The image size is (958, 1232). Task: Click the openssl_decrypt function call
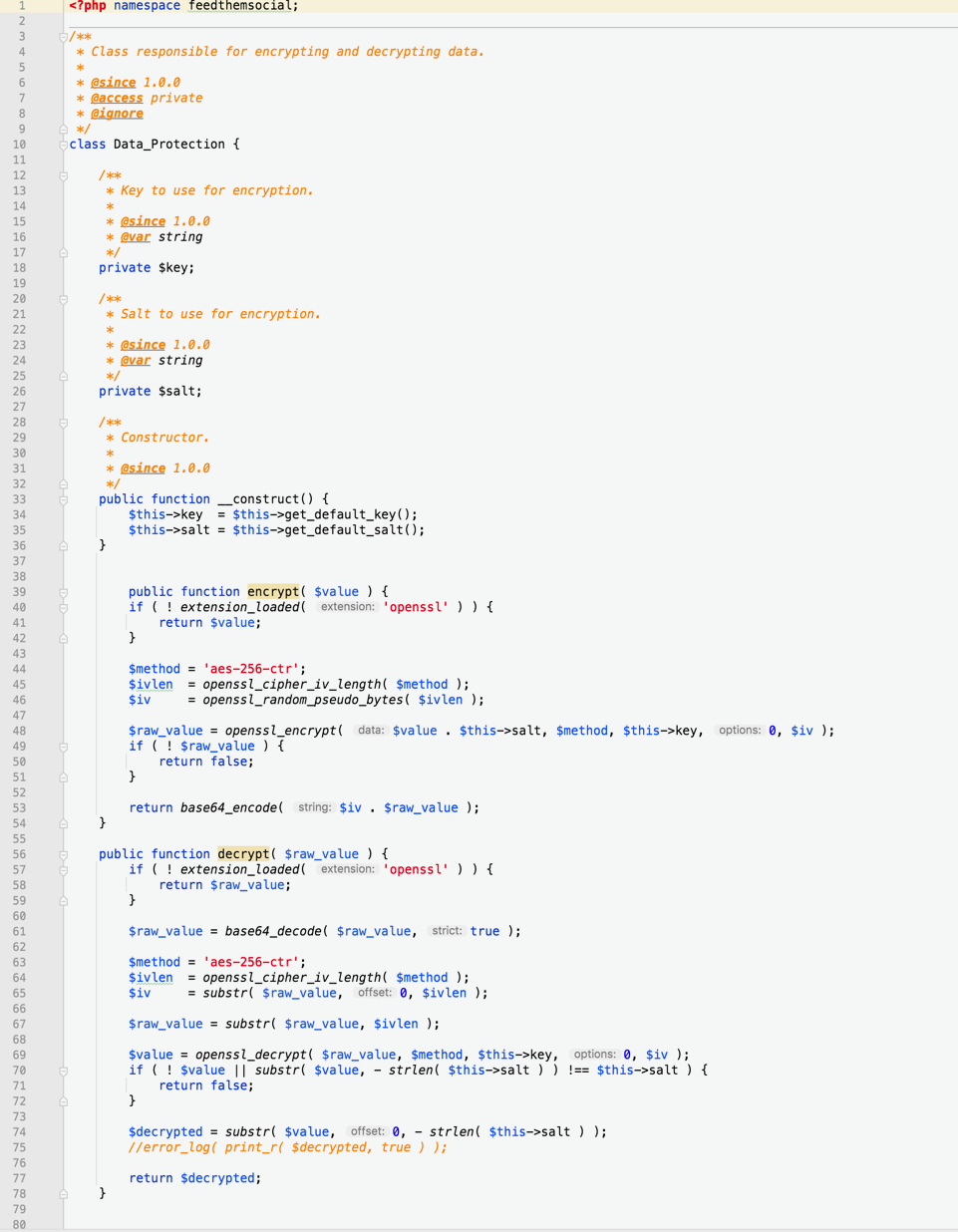[x=250, y=1055]
